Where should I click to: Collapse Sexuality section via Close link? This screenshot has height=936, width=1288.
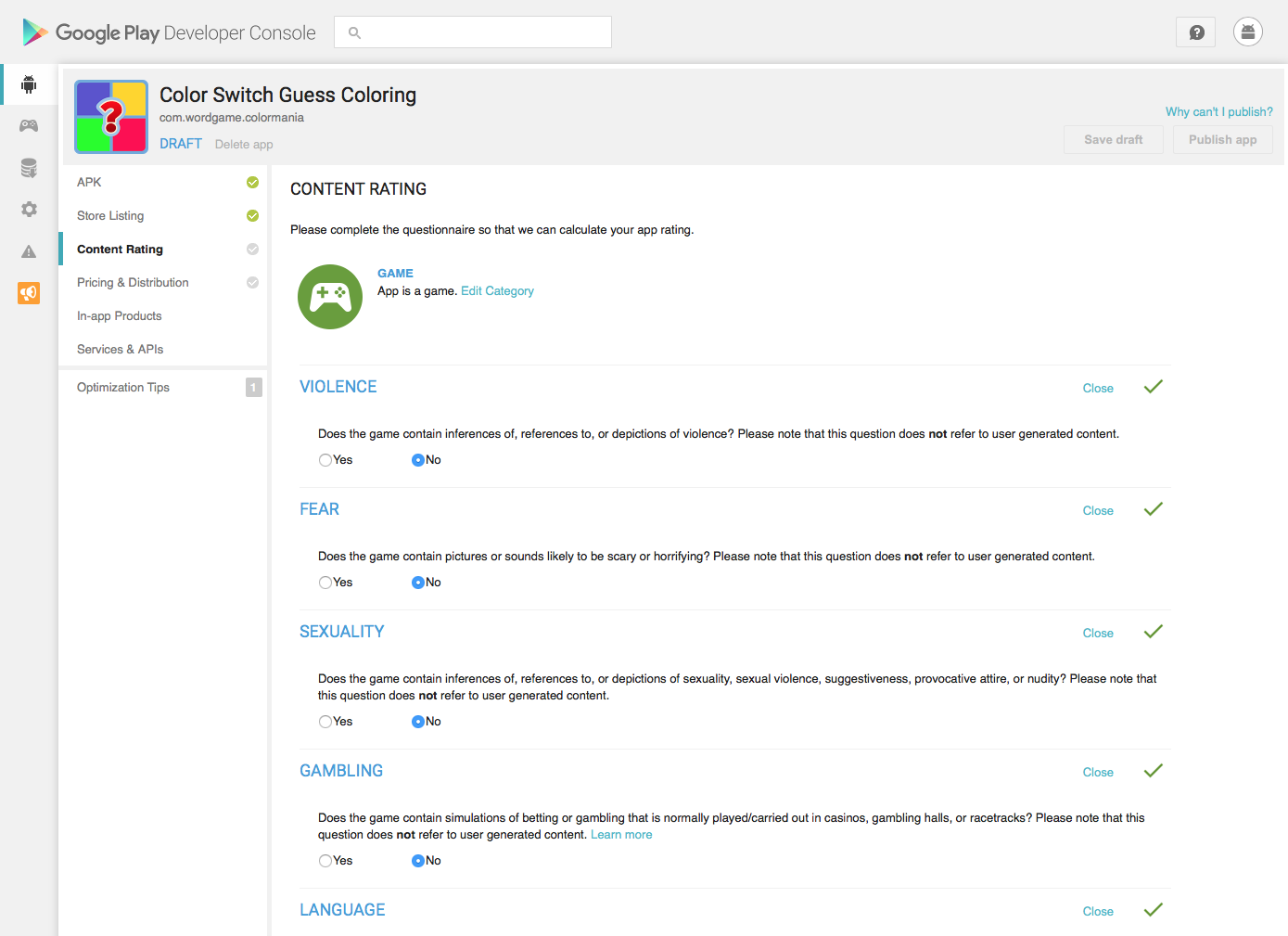coord(1098,634)
